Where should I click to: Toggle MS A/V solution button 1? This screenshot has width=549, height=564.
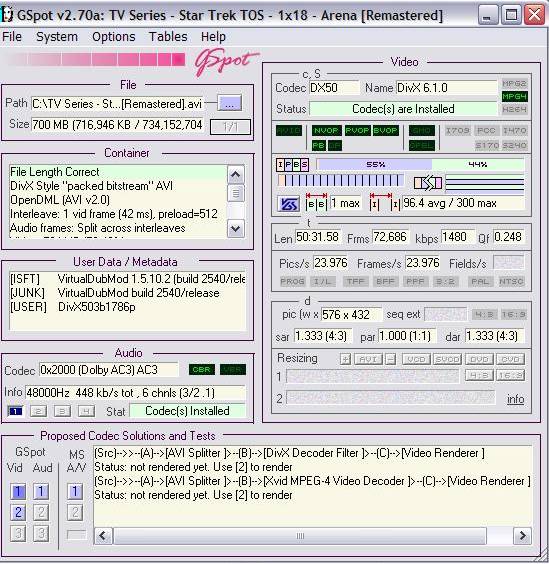[x=75, y=491]
